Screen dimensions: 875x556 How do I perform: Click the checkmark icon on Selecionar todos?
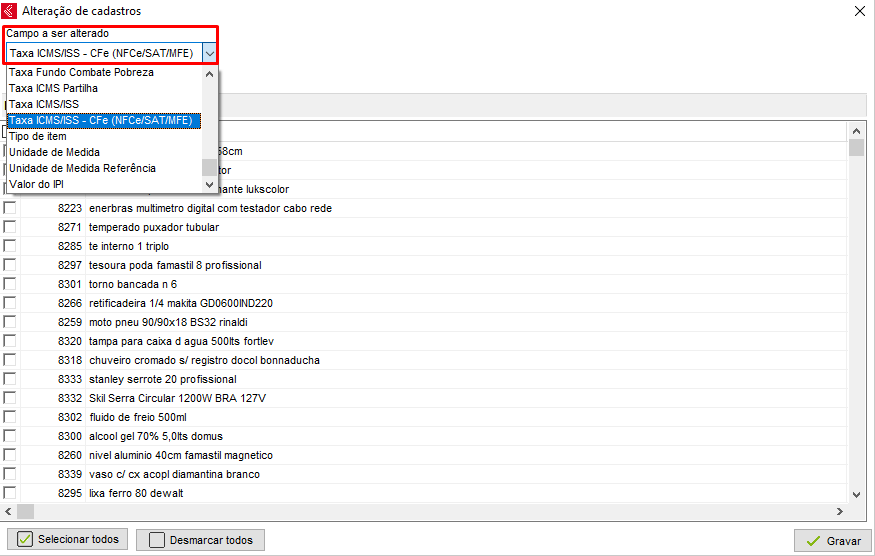click(x=25, y=540)
